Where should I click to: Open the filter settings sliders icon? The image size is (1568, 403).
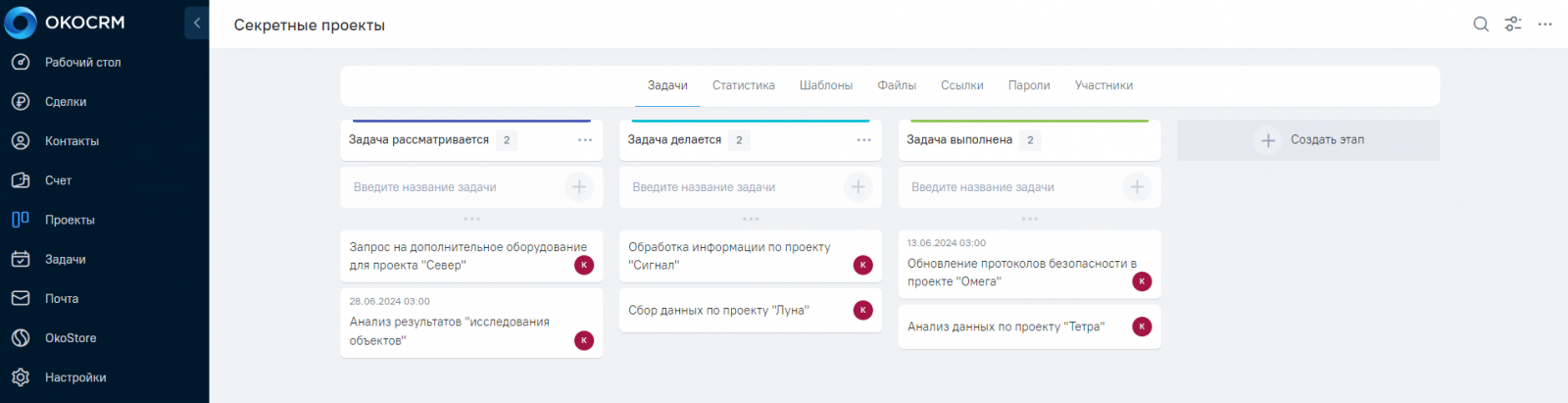(x=1513, y=24)
